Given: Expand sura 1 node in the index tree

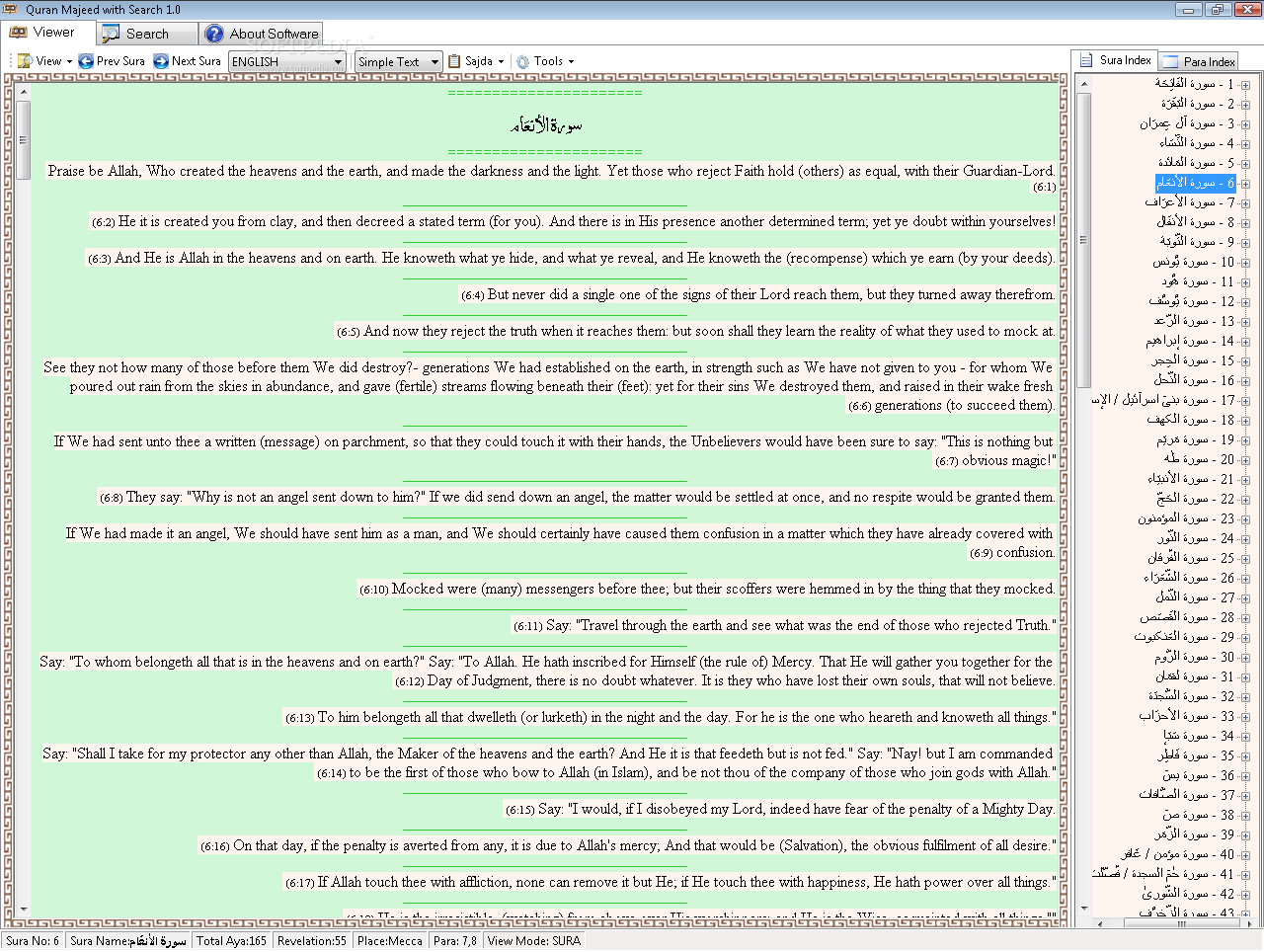Looking at the screenshot, I should tap(1245, 84).
